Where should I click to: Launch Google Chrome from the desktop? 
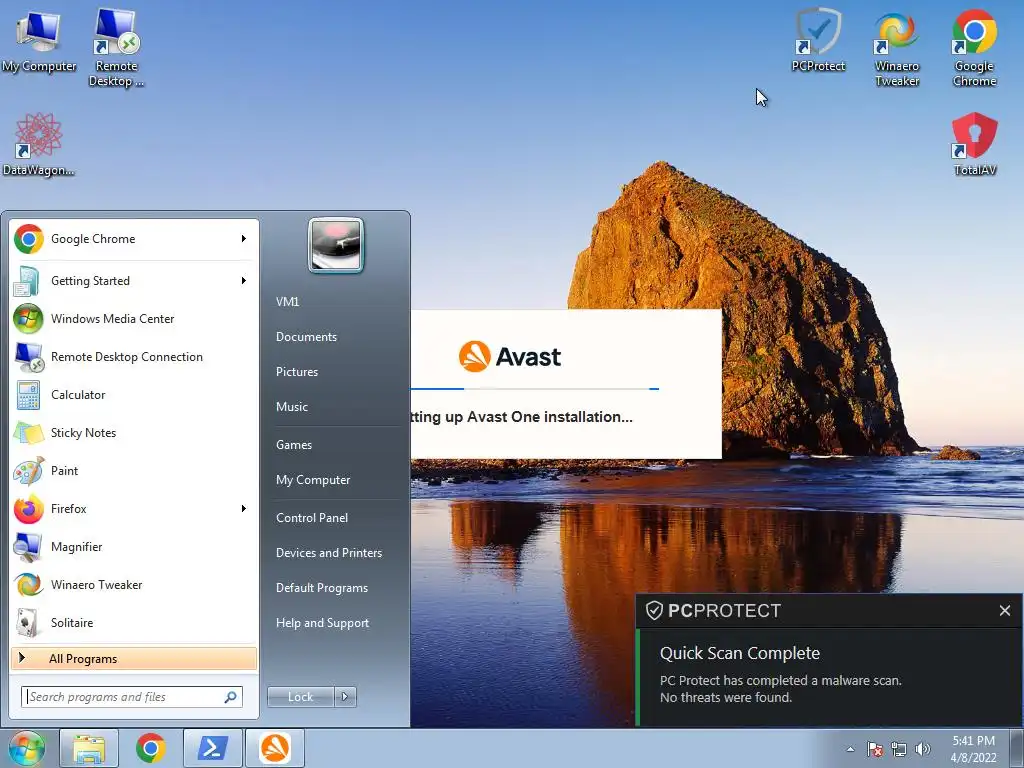(x=974, y=47)
